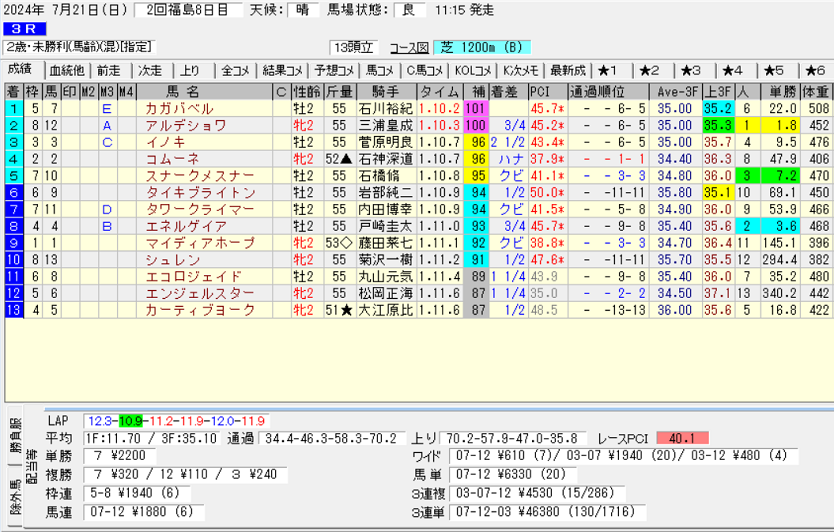
Task: Click the ◇ weight mark for マイディアホープ
Action: coord(345,243)
